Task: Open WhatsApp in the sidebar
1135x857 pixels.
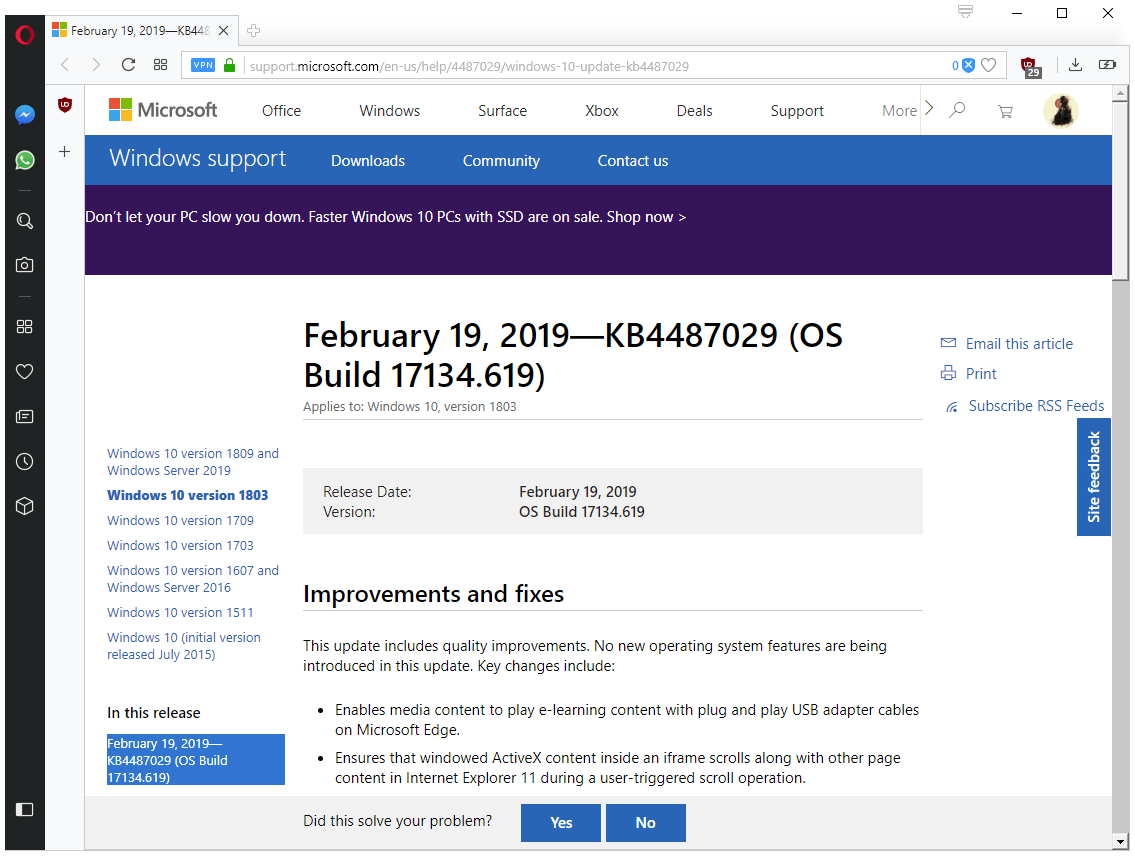Action: (25, 160)
